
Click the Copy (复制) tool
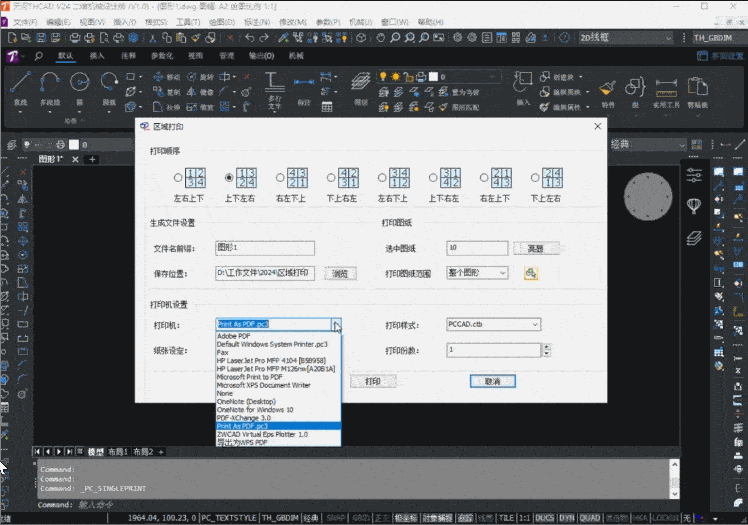[166, 92]
